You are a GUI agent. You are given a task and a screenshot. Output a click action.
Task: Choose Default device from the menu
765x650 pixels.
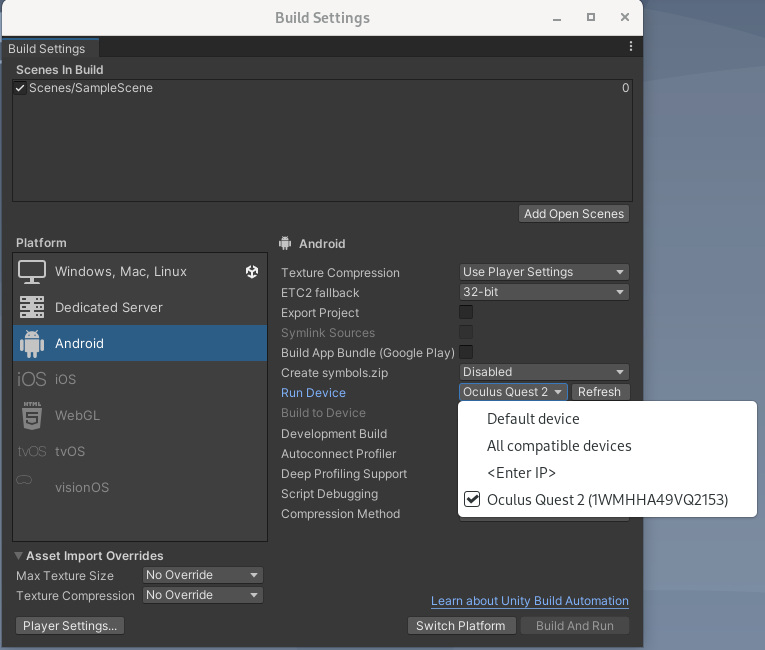(533, 419)
